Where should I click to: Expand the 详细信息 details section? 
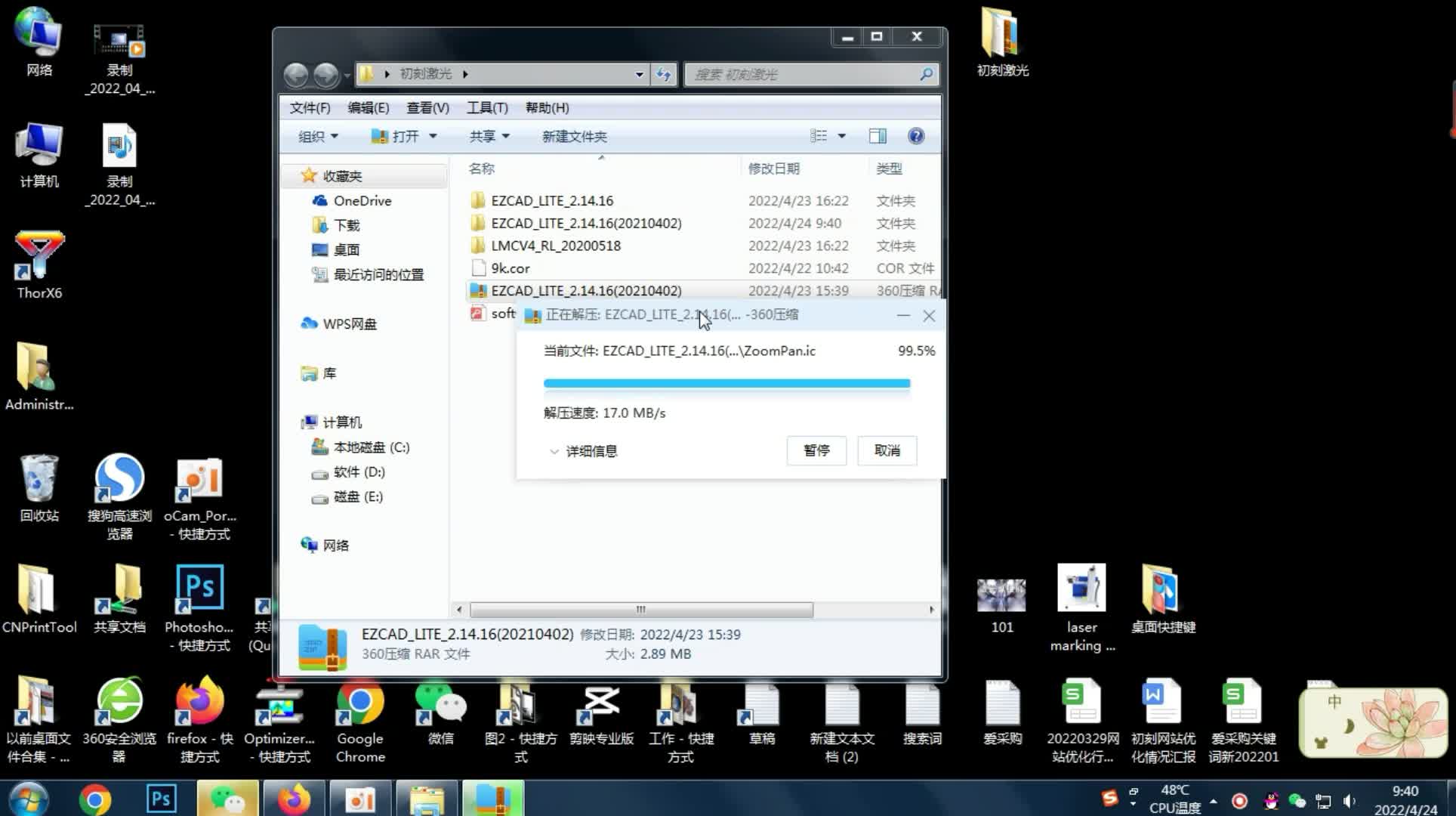click(583, 451)
